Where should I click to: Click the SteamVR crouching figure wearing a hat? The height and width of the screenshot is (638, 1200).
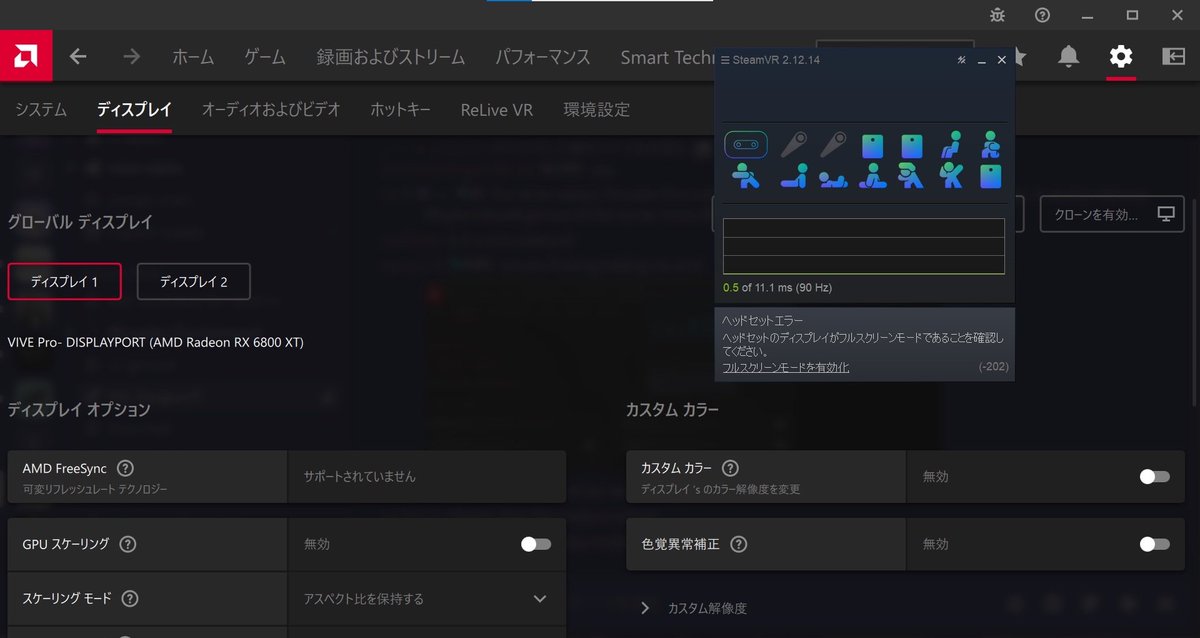click(x=911, y=176)
